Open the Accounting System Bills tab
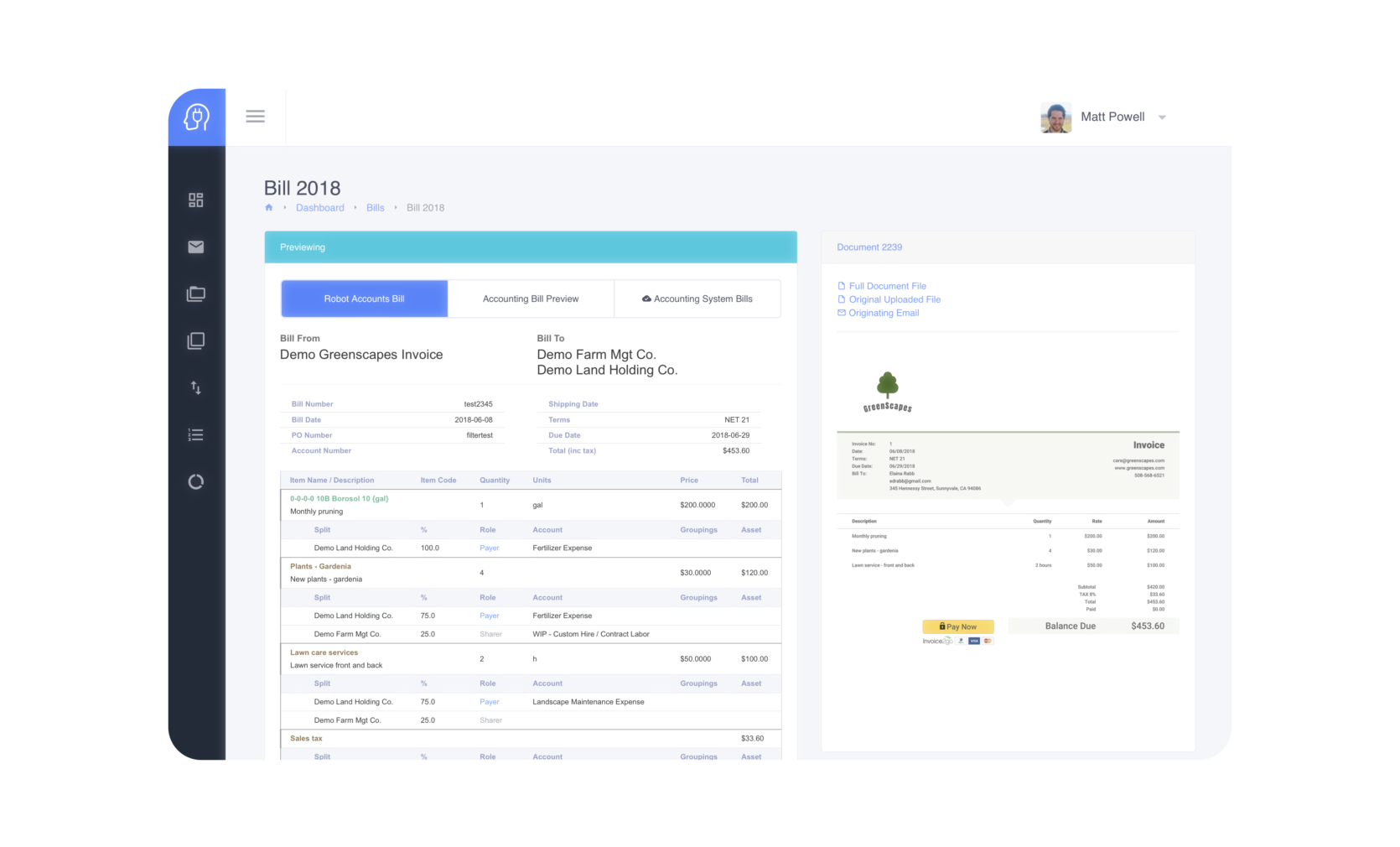 [x=697, y=299]
